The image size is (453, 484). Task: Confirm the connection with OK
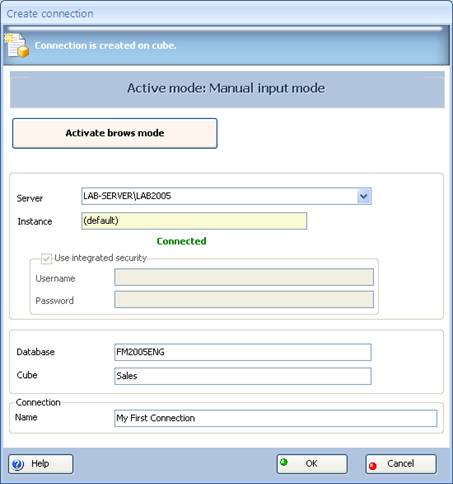(x=312, y=464)
